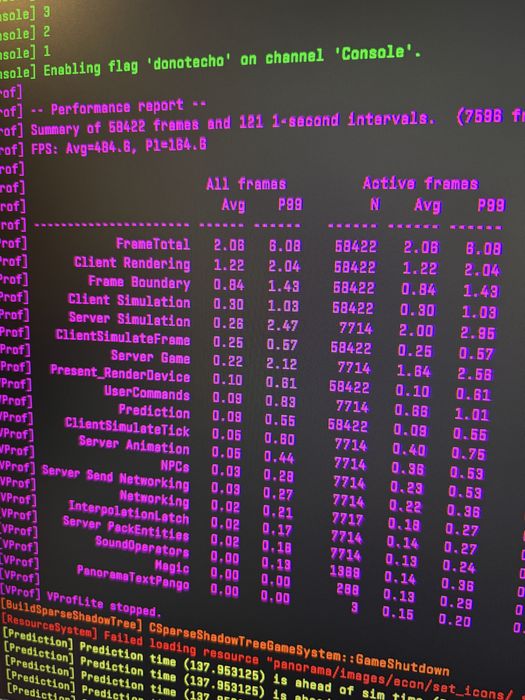Click the InterpolationLatch row label
Screen dimensions: 525x700
point(129,513)
